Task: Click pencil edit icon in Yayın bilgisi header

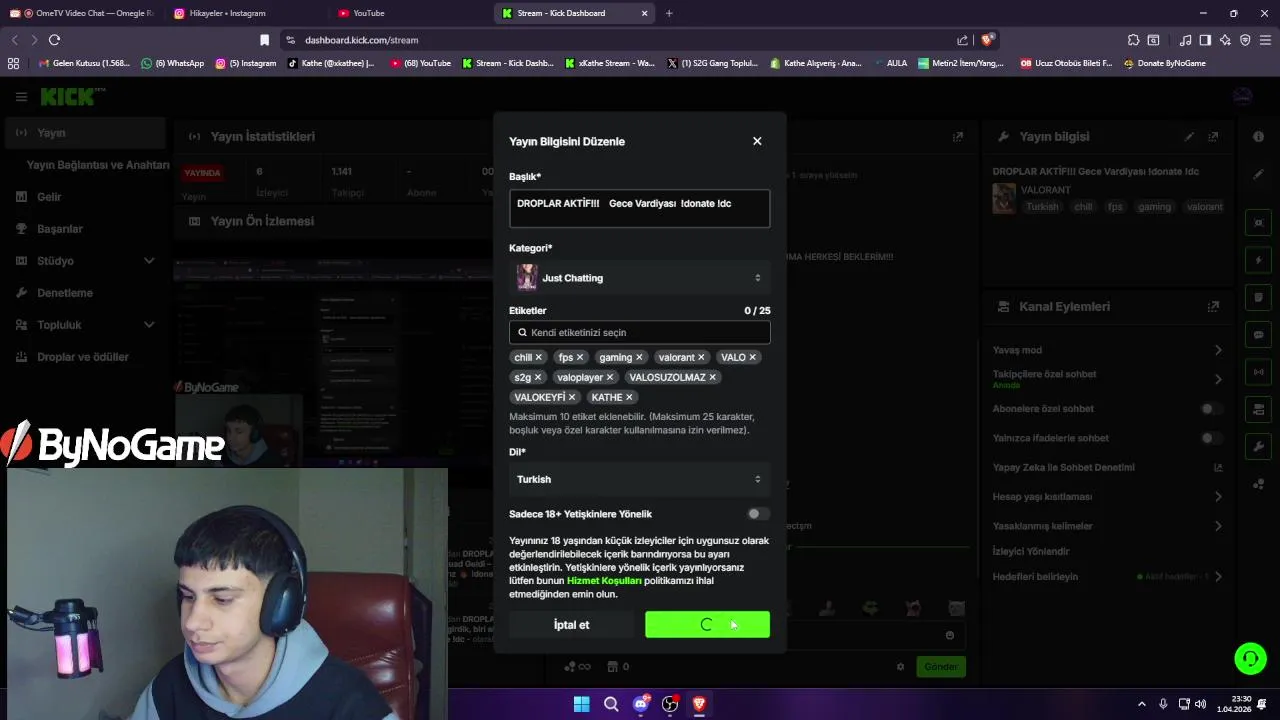Action: click(x=1189, y=136)
